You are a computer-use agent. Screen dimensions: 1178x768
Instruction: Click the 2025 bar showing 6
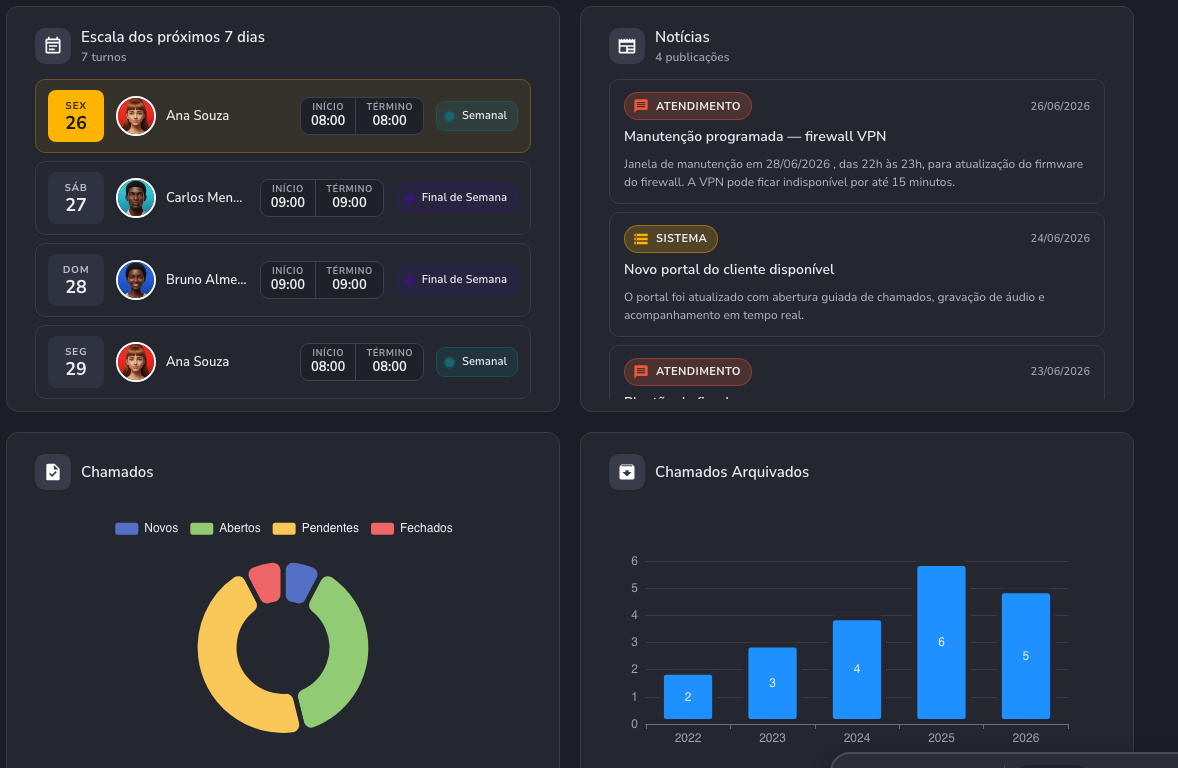tap(941, 643)
